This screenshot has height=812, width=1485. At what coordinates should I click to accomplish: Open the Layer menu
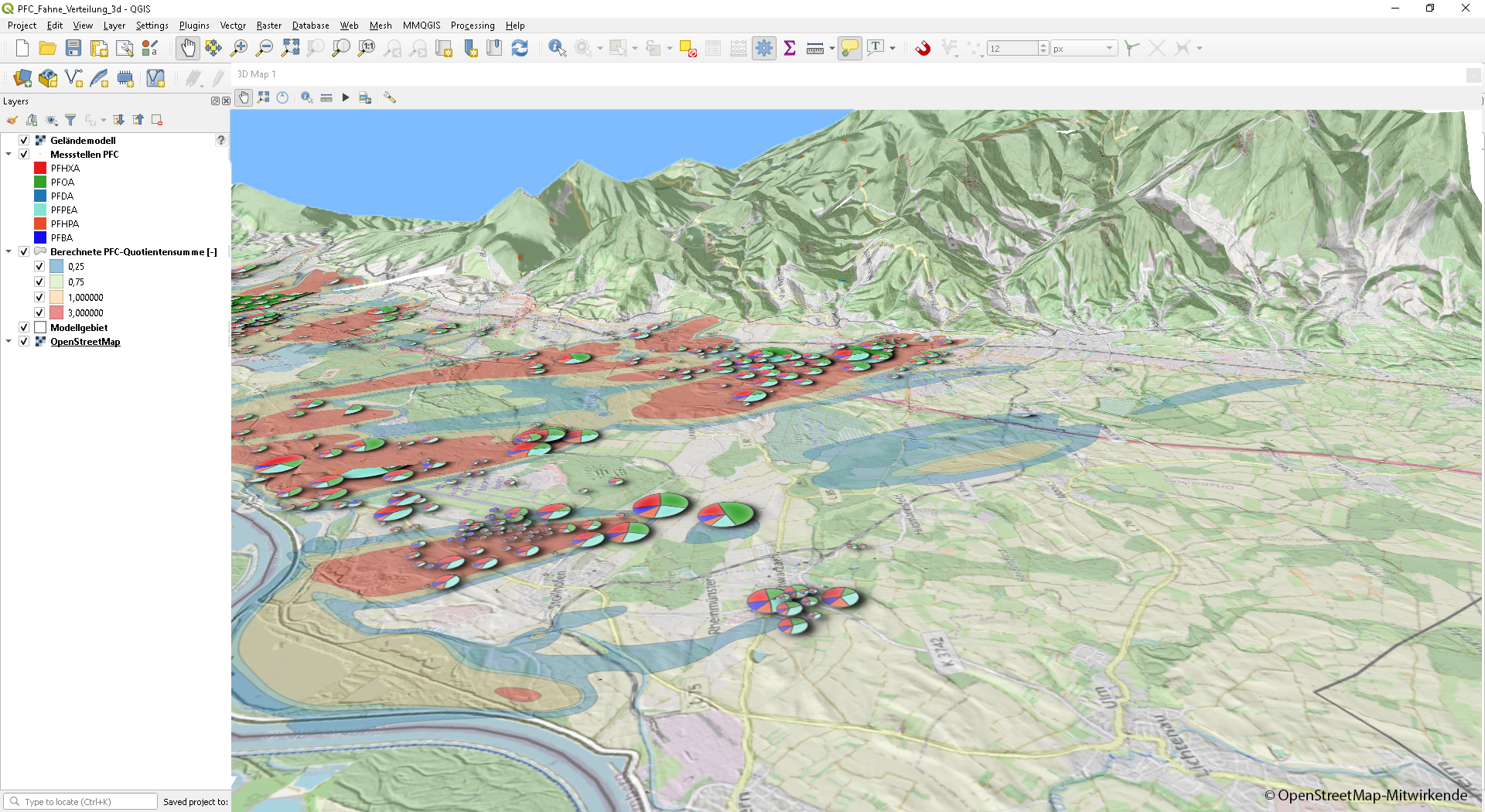tap(114, 26)
